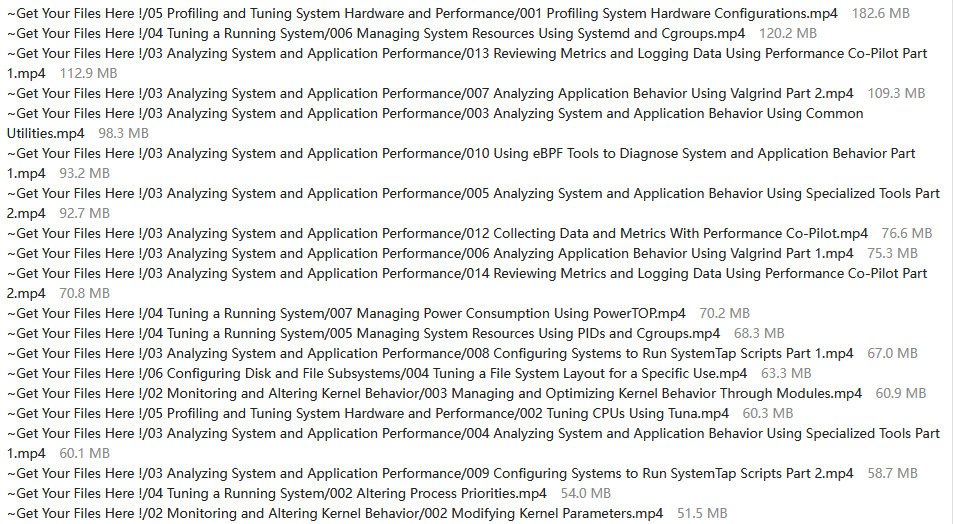Click the 67.0 MB size label
The image size is (953, 524).
click(x=892, y=354)
